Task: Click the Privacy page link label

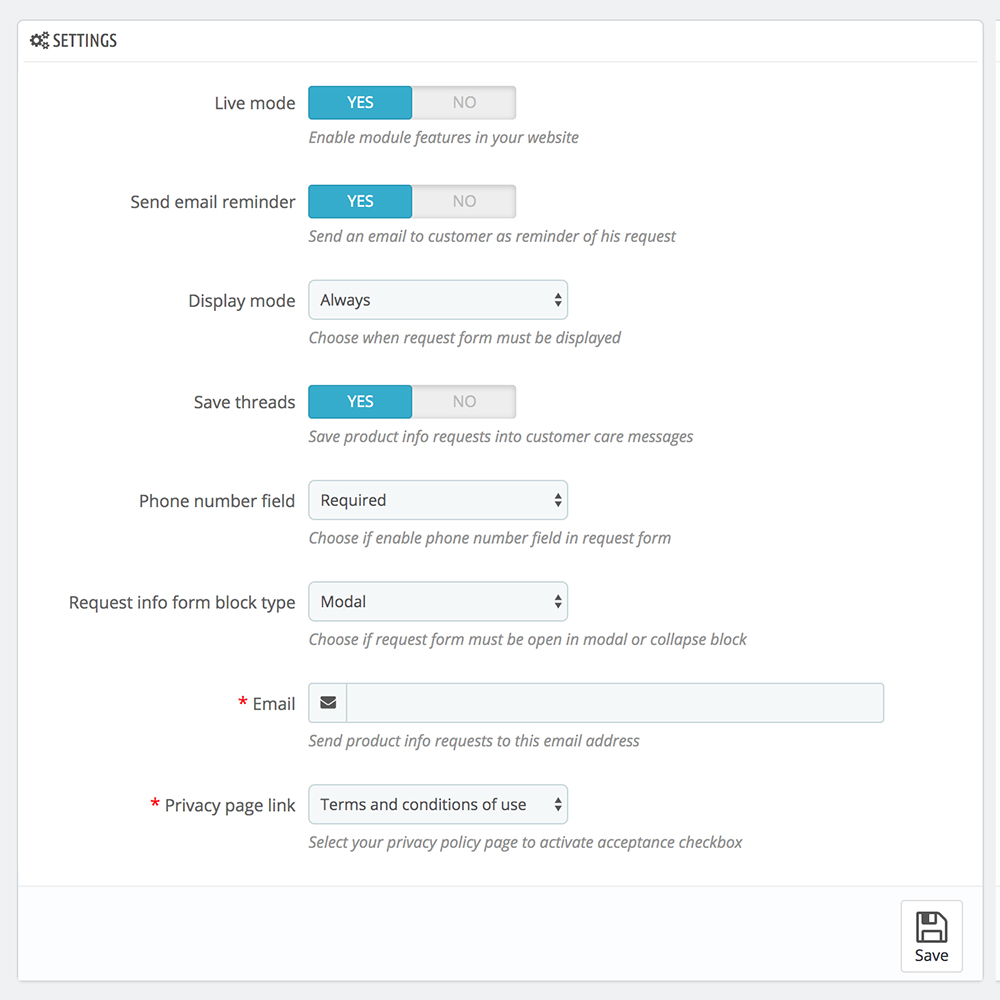Action: click(230, 806)
